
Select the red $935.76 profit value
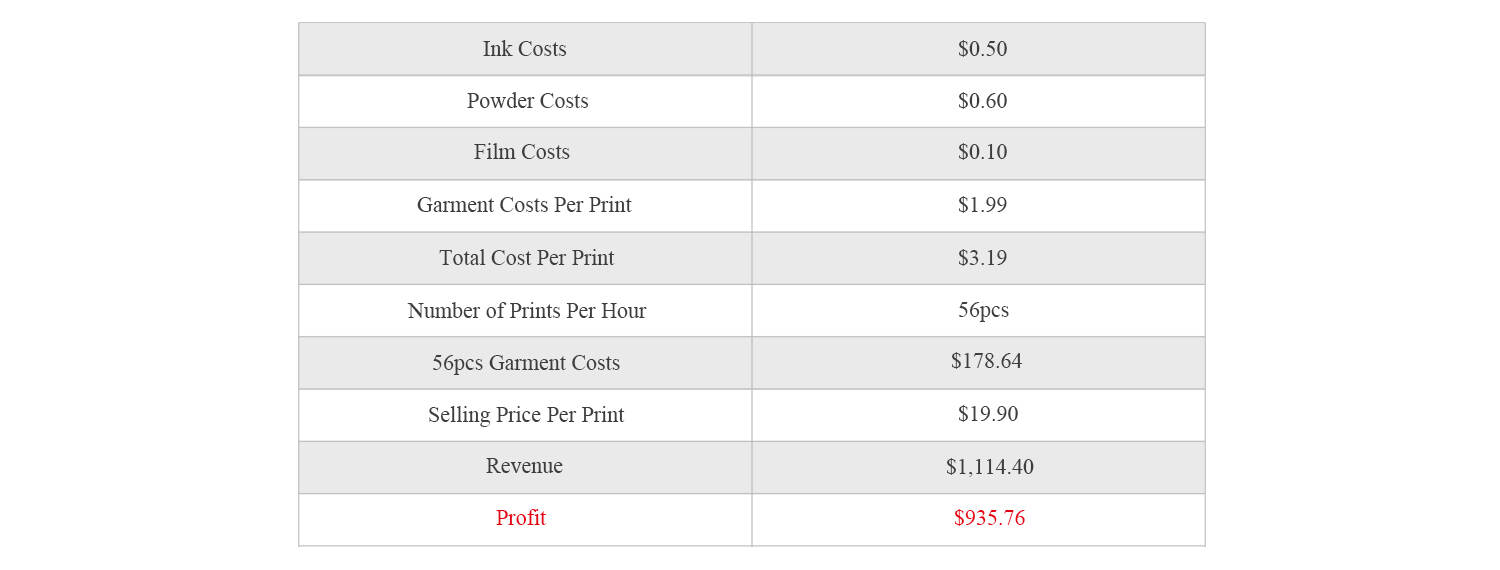coord(989,518)
